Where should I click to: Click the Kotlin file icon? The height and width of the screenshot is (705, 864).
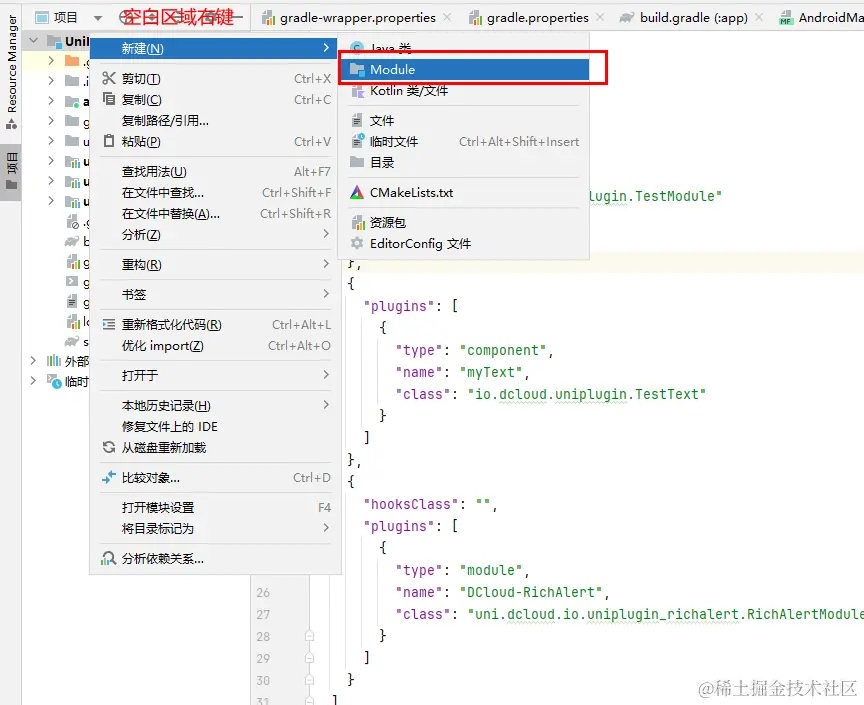(x=358, y=91)
